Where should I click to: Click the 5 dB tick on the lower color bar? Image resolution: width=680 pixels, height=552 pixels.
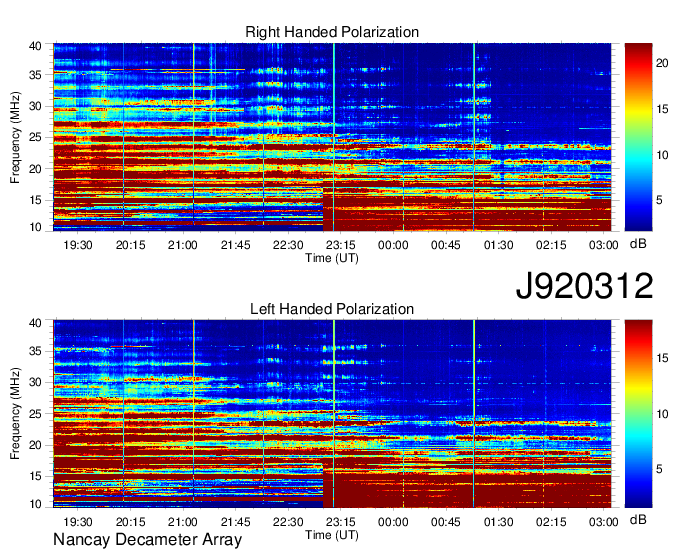(x=659, y=469)
